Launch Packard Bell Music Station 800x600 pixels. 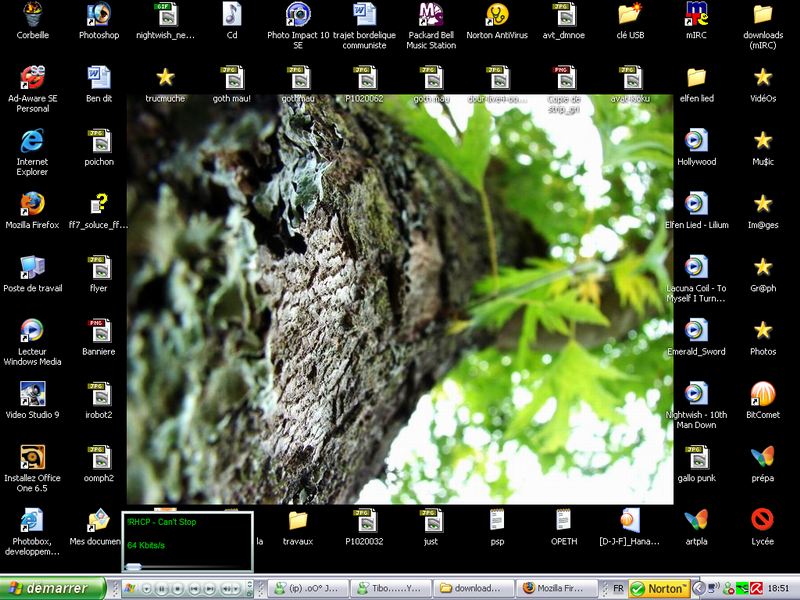click(x=430, y=14)
